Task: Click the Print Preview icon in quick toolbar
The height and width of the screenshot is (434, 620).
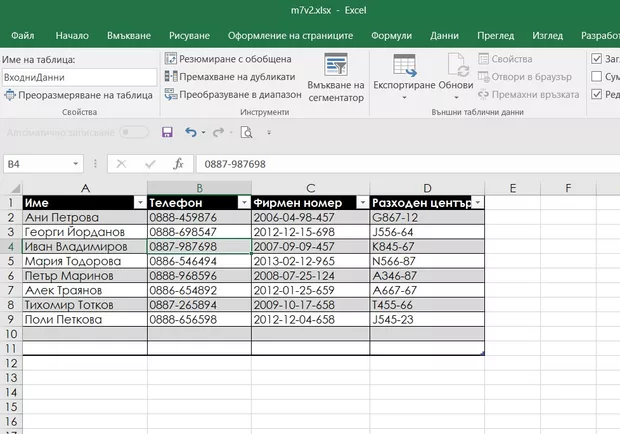Action: 246,132
